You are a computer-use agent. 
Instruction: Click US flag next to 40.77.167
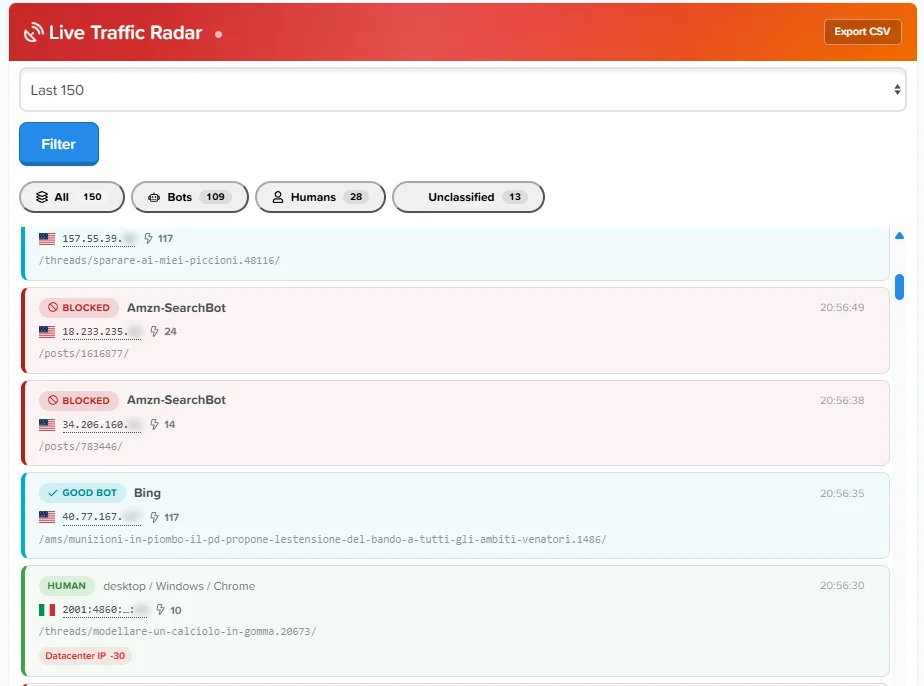(47, 517)
